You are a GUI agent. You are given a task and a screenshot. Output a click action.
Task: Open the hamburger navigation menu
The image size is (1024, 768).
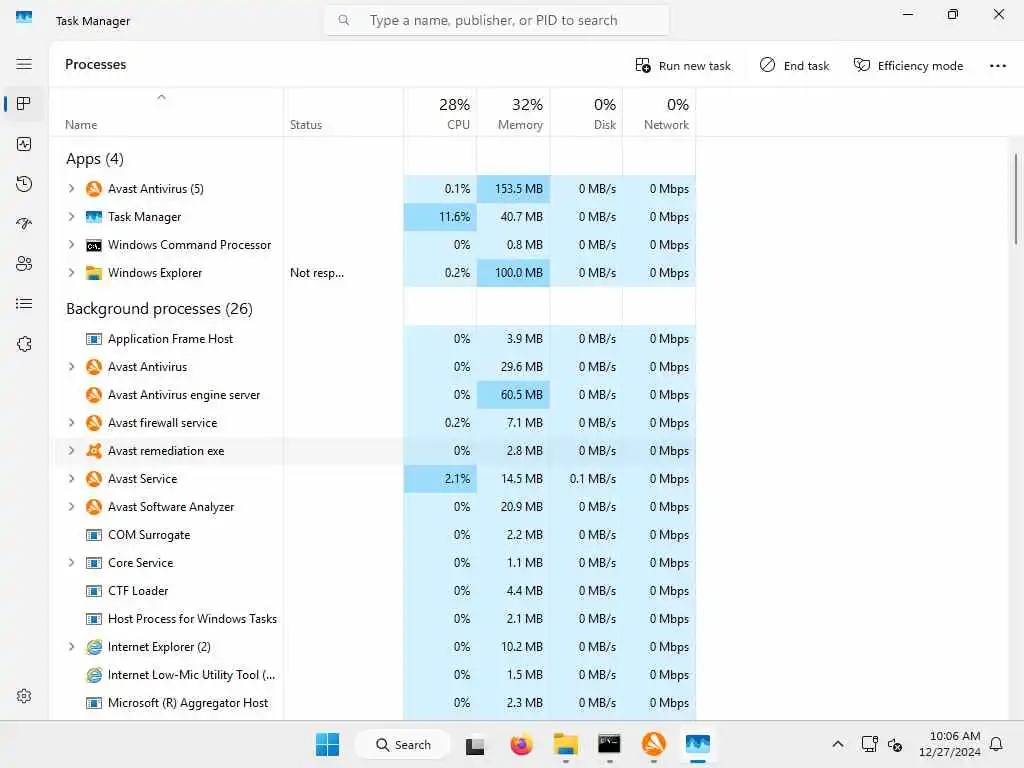coord(24,64)
